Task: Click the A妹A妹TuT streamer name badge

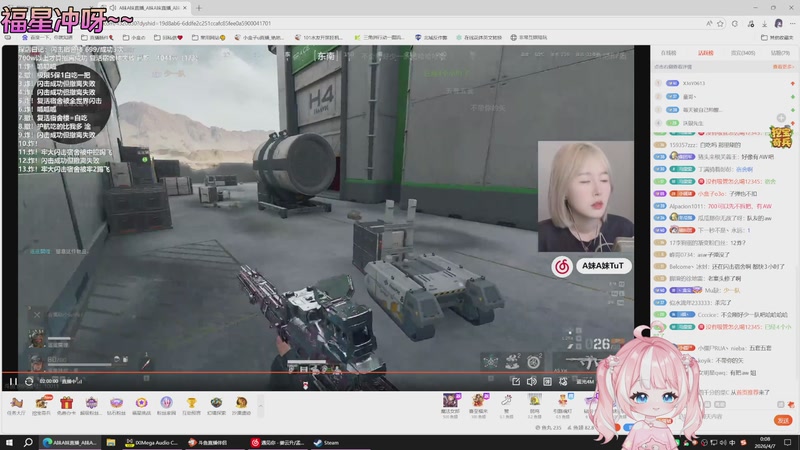Action: (603, 266)
